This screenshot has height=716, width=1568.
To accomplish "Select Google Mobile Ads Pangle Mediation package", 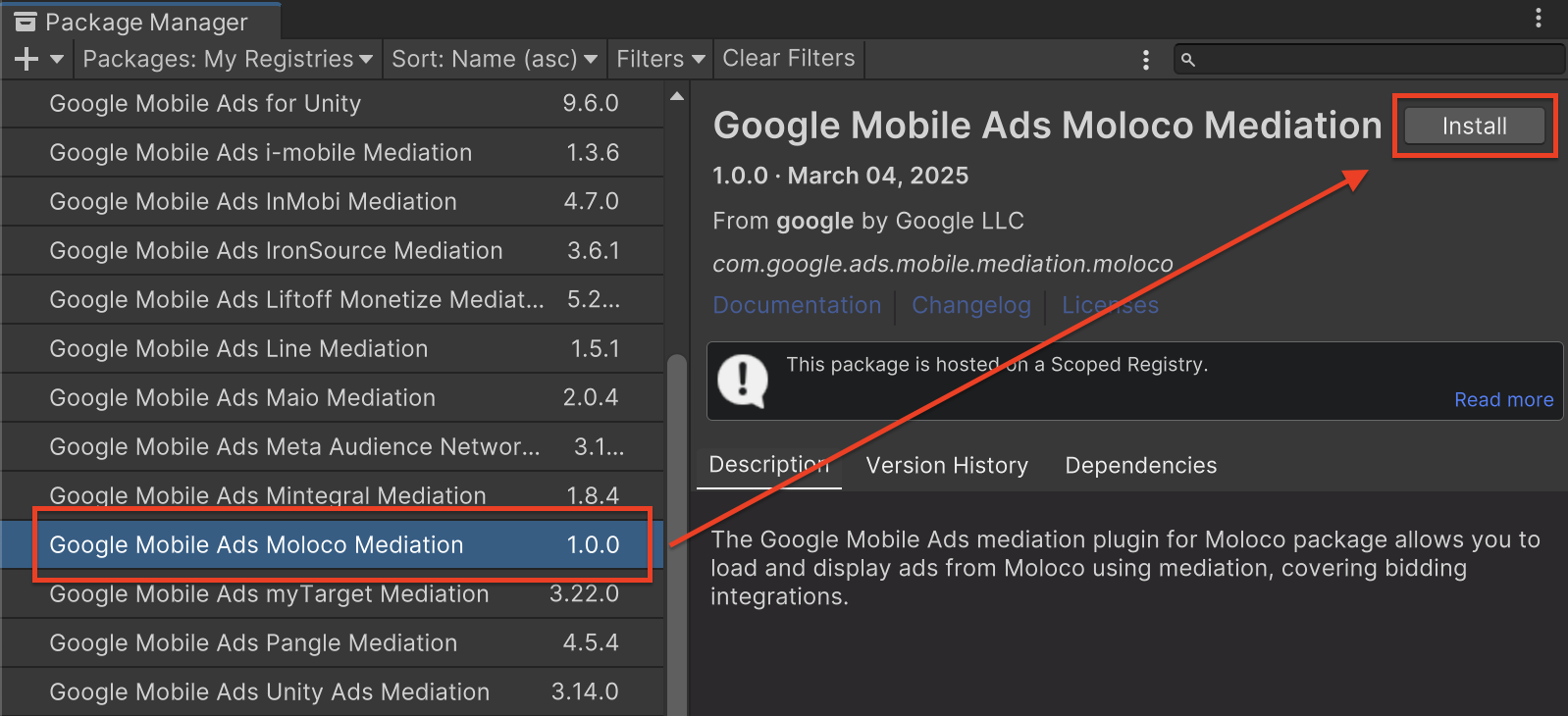I will click(253, 642).
